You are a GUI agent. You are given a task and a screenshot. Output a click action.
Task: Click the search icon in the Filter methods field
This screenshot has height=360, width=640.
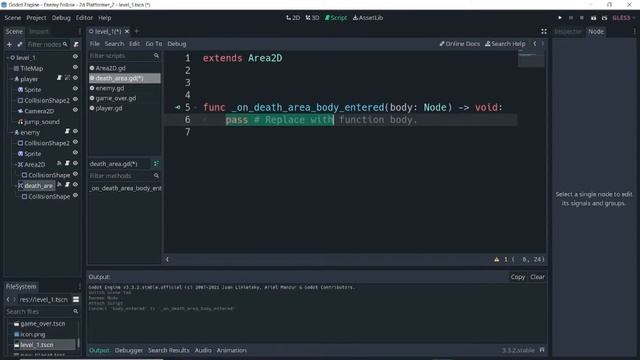point(156,176)
